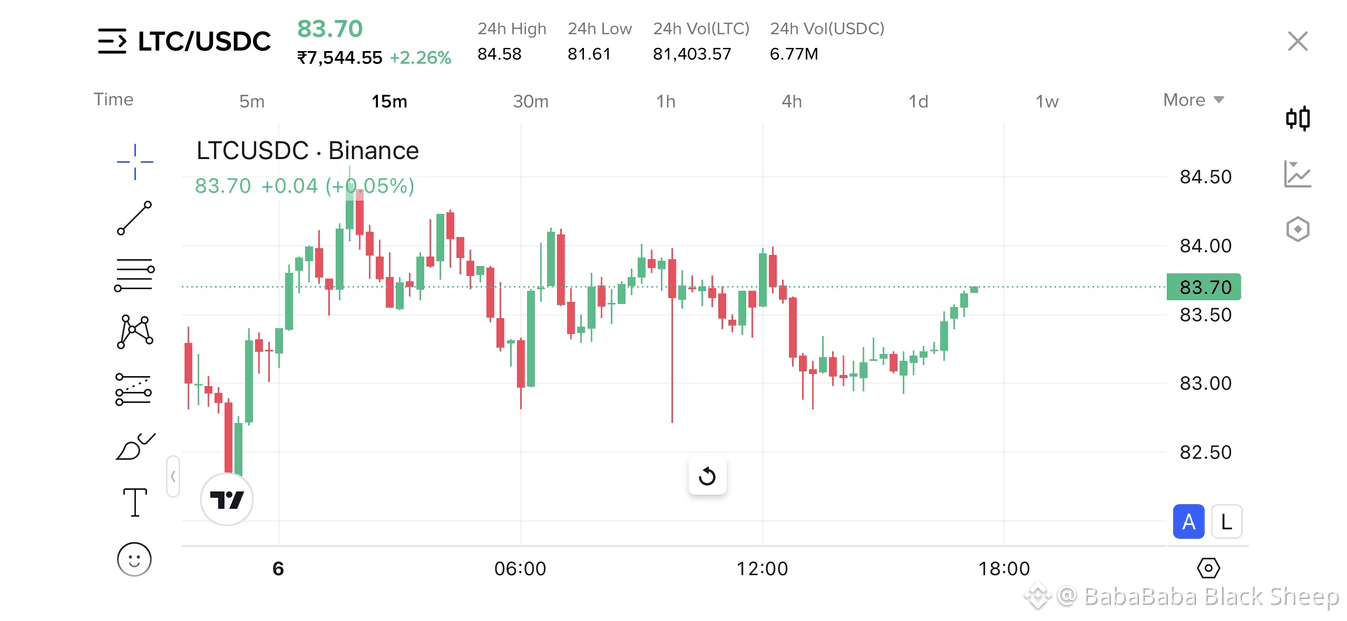
Task: Select the crosshair cursor tool
Action: [x=134, y=160]
